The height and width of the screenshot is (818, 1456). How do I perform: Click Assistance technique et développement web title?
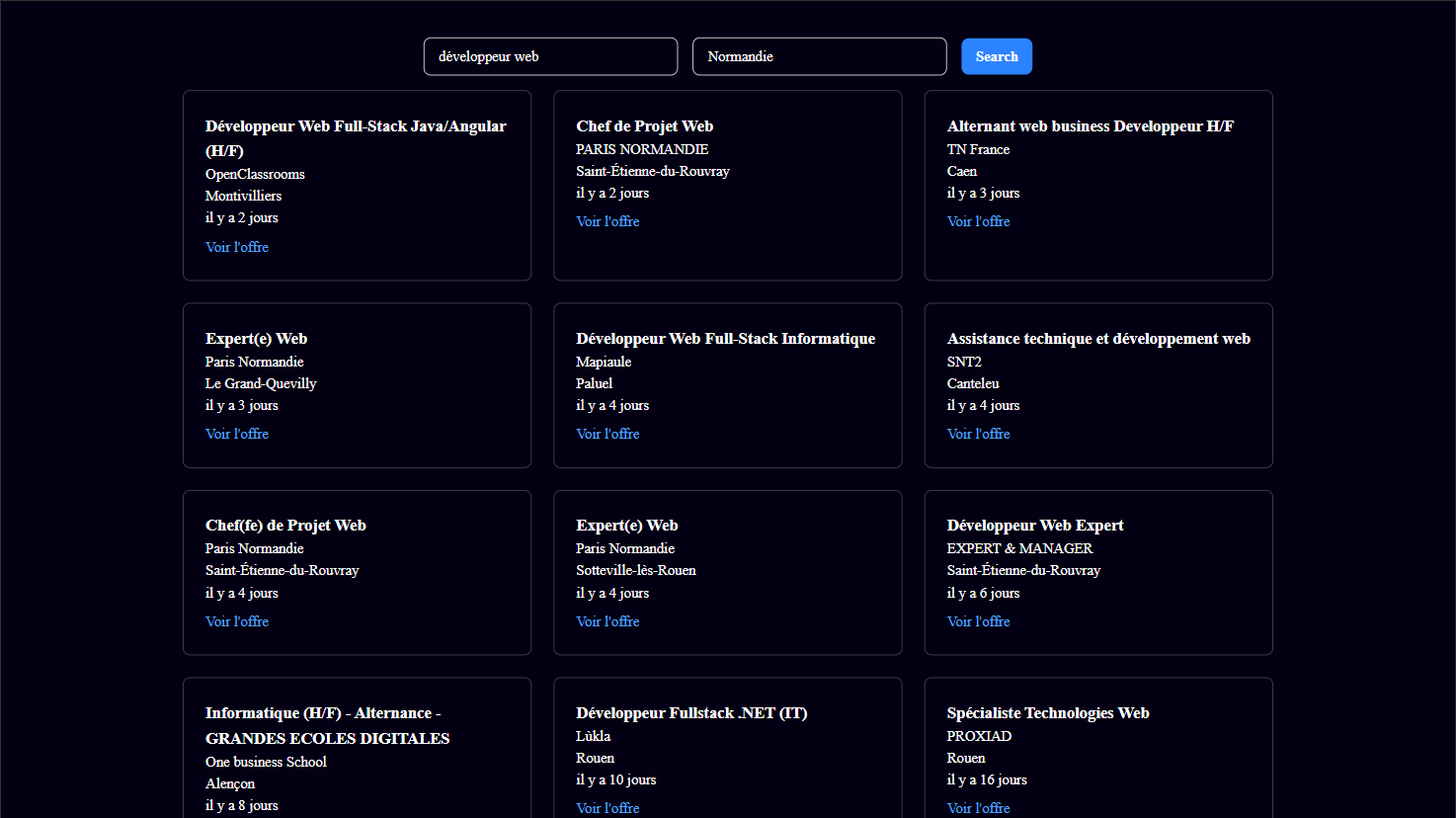click(x=1098, y=339)
